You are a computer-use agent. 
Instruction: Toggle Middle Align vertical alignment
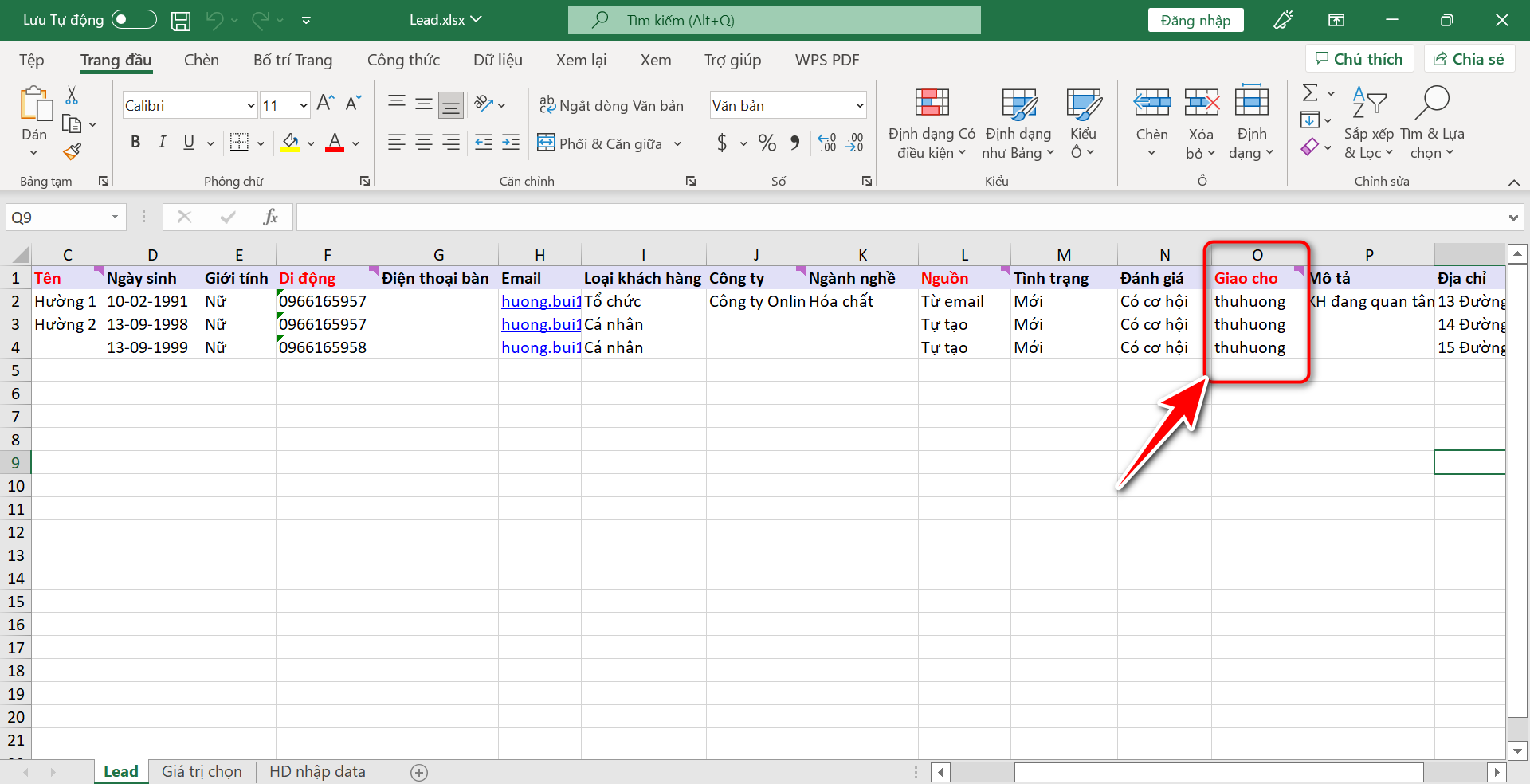point(423,104)
